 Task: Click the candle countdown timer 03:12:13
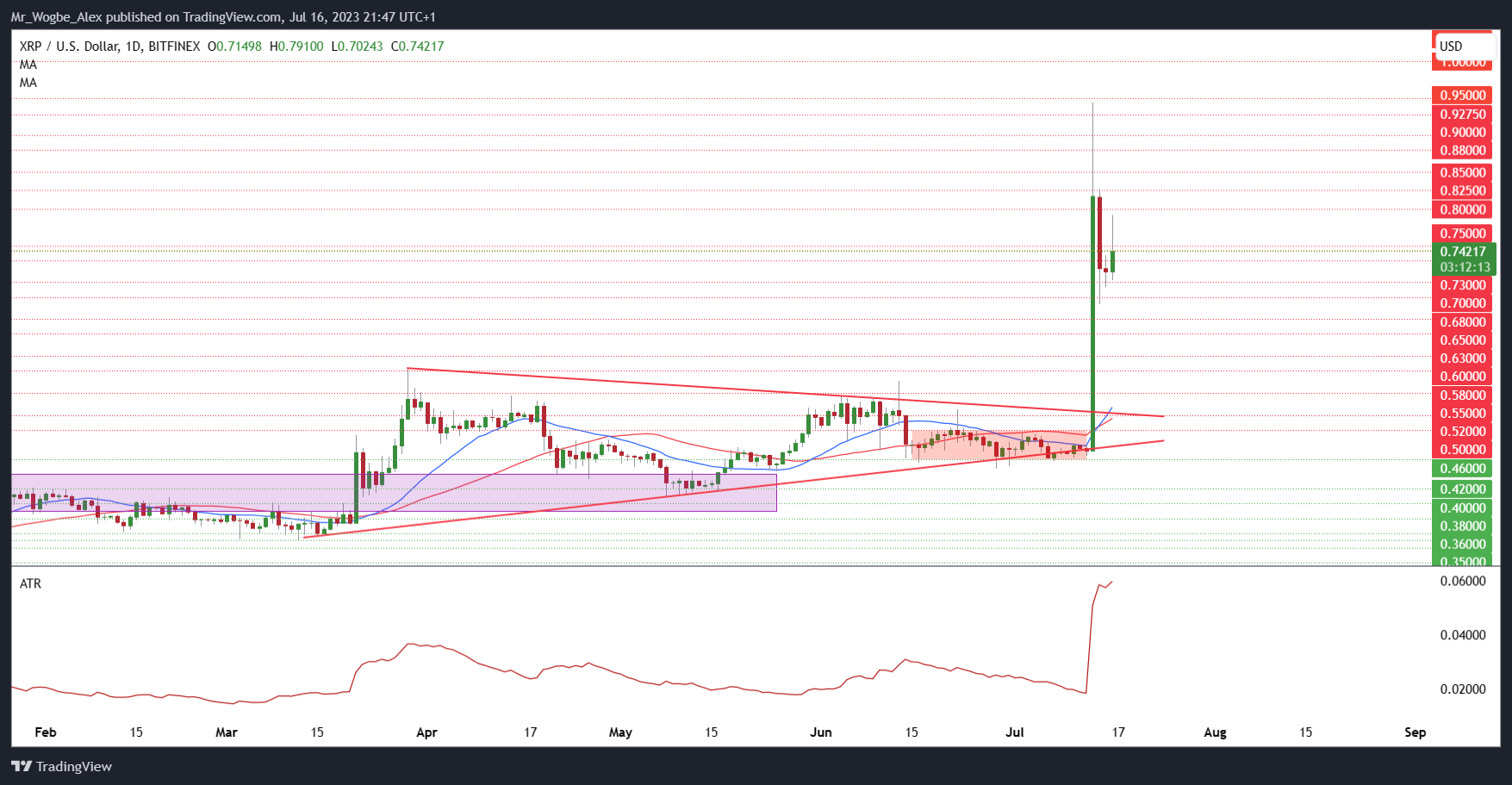(x=1463, y=267)
